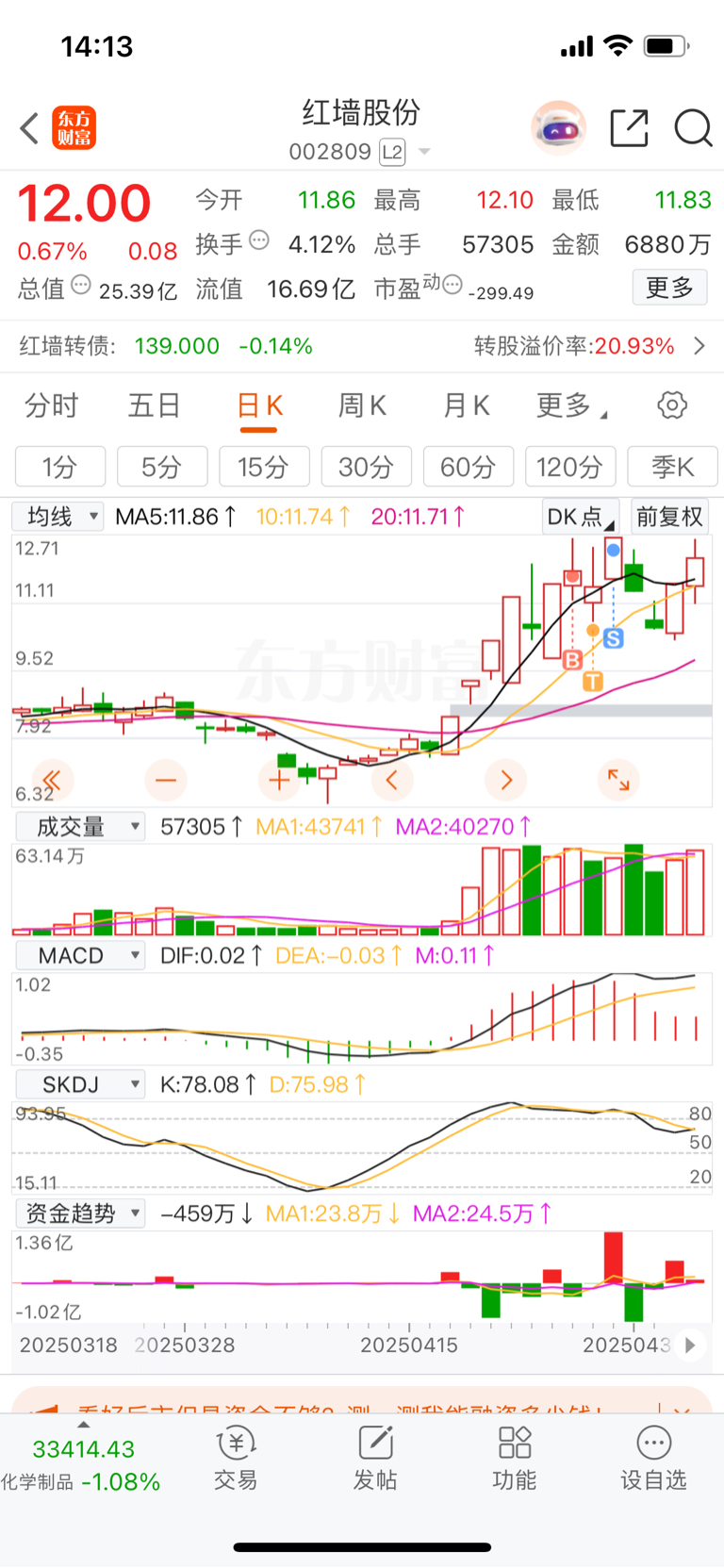724x1568 pixels.
Task: Open 资金趋势 indicator dropdown
Action: (x=80, y=1213)
